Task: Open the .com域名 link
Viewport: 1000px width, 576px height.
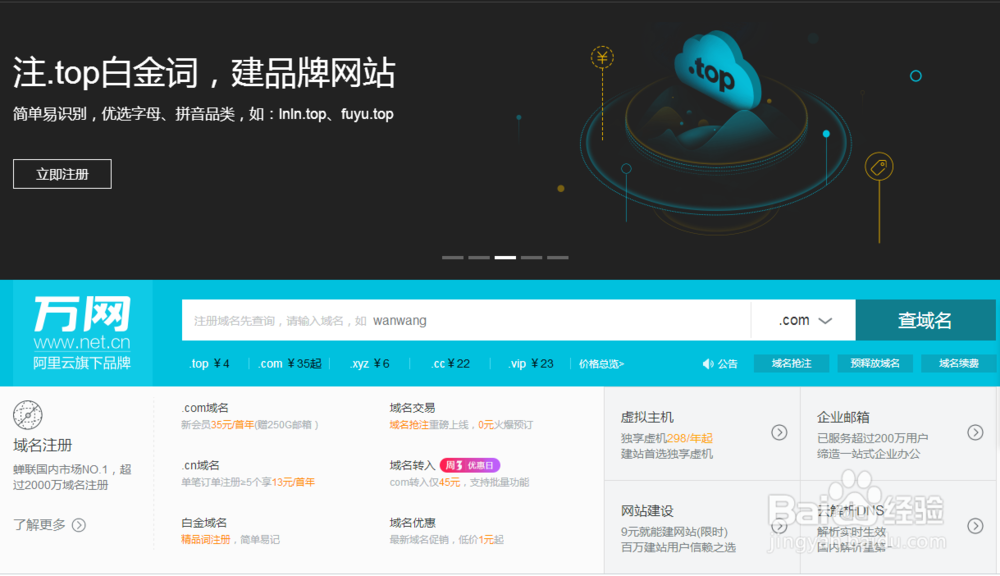Action: coord(205,408)
